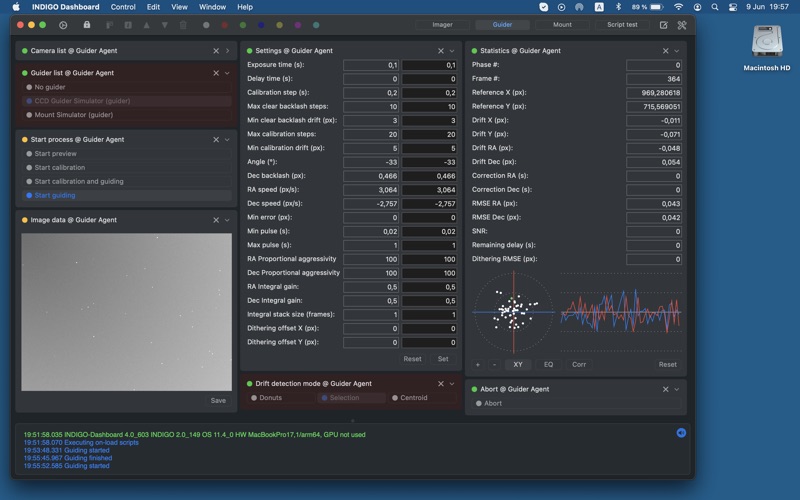Select the green color dot in toolbar
Viewport: 800px width, 500px height.
(243, 25)
